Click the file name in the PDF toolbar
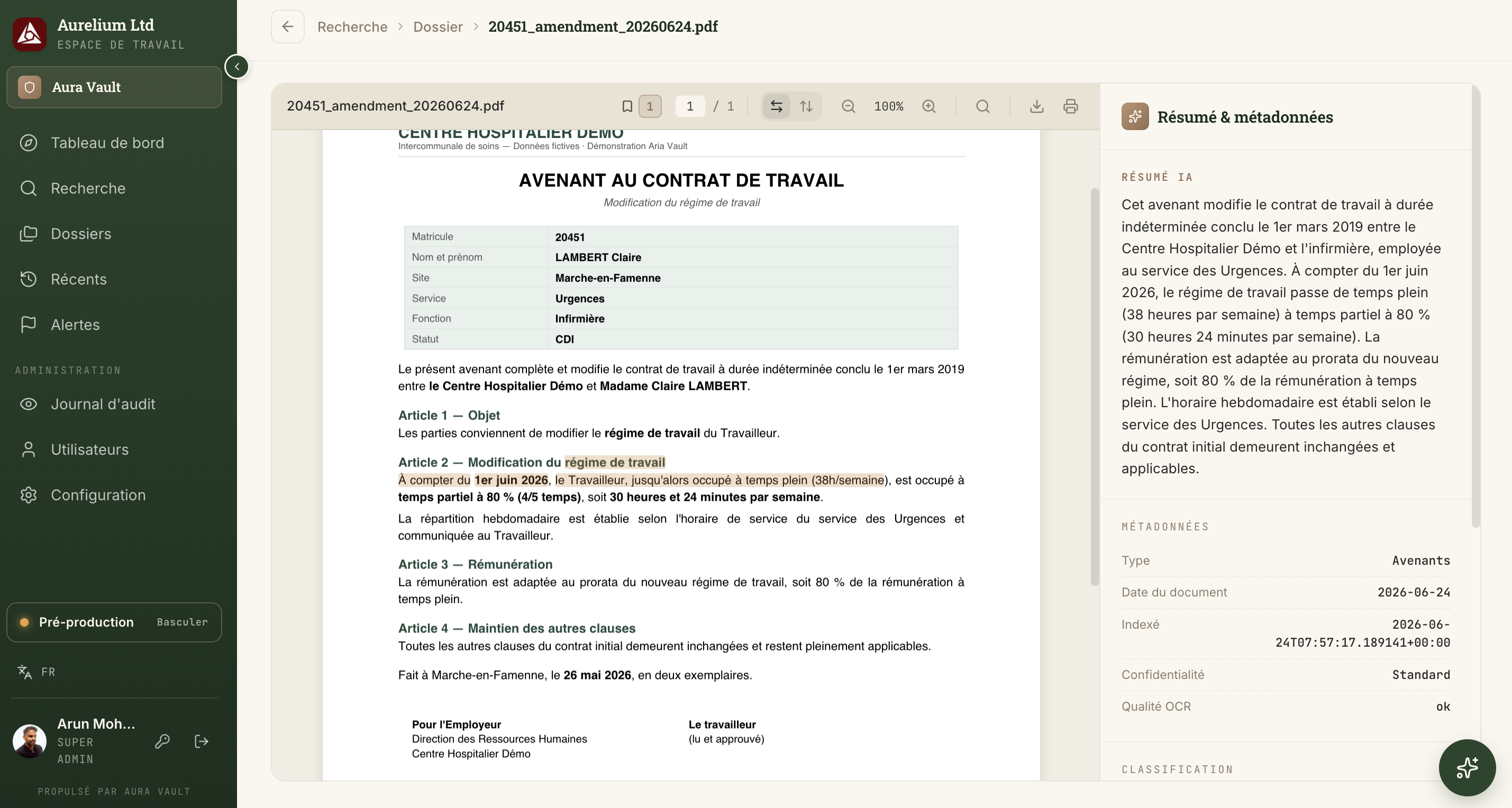This screenshot has width=1512, height=808. point(395,106)
